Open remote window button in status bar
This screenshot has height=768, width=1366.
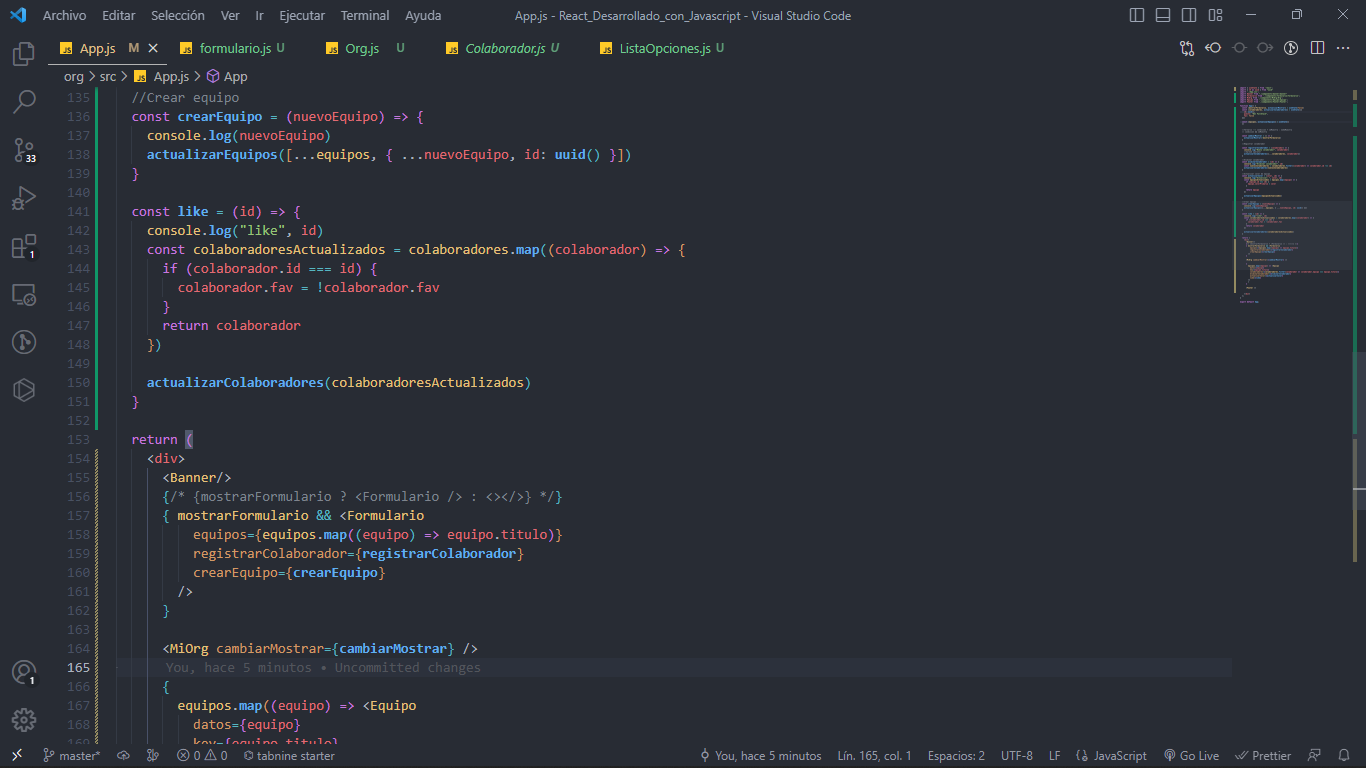click(x=17, y=756)
